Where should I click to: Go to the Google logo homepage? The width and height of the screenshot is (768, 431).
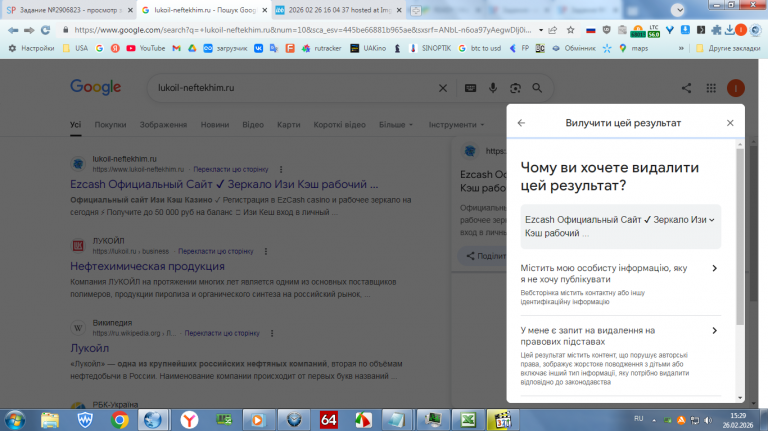tap(96, 88)
